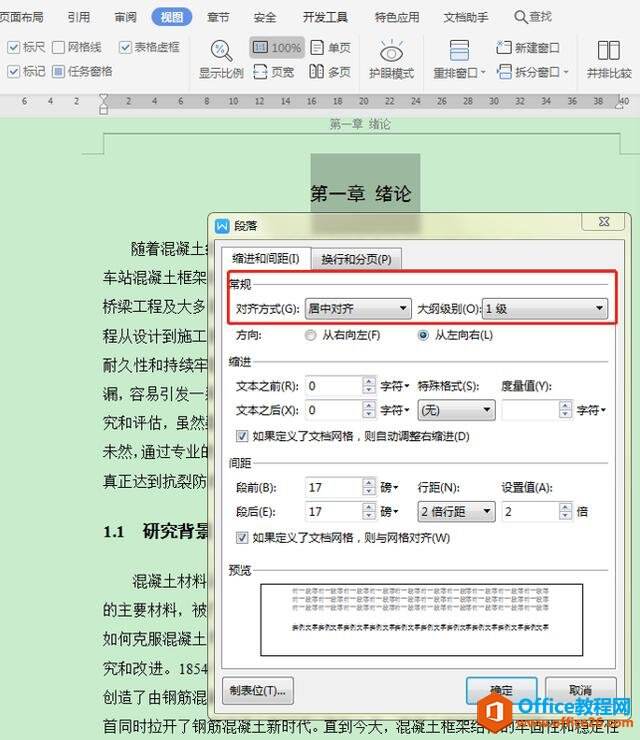
Task: Close the 段落 paragraph dialog
Action: (604, 221)
